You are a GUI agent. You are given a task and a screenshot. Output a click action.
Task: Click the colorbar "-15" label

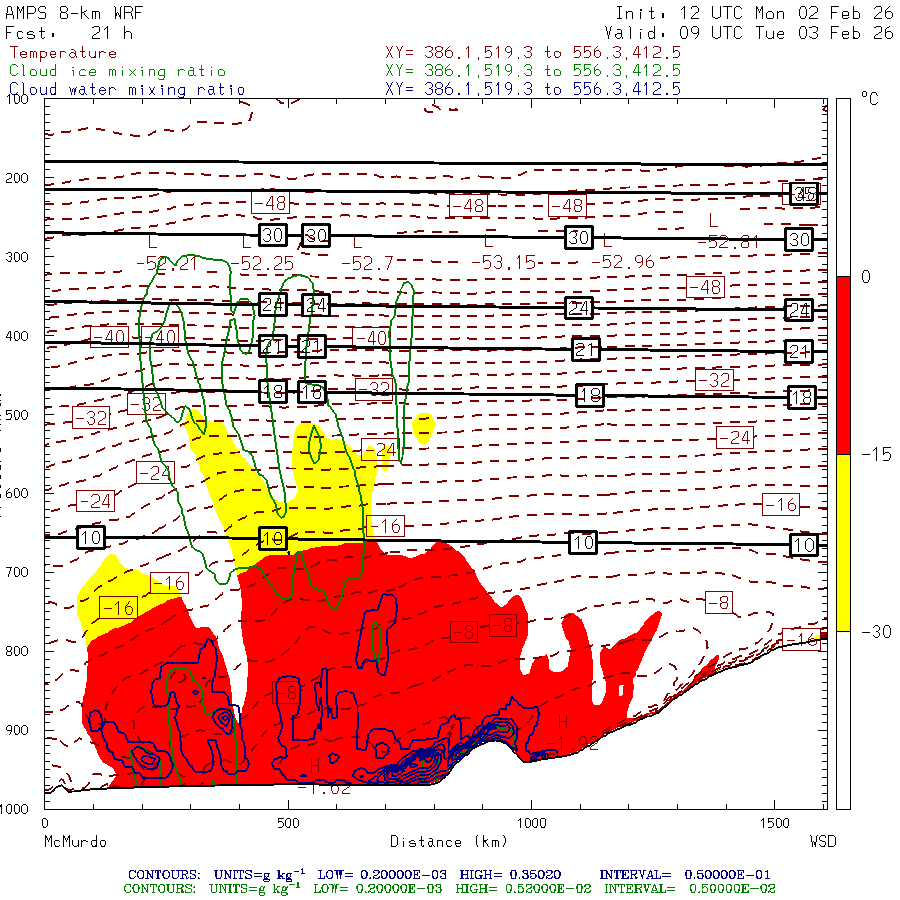[876, 455]
